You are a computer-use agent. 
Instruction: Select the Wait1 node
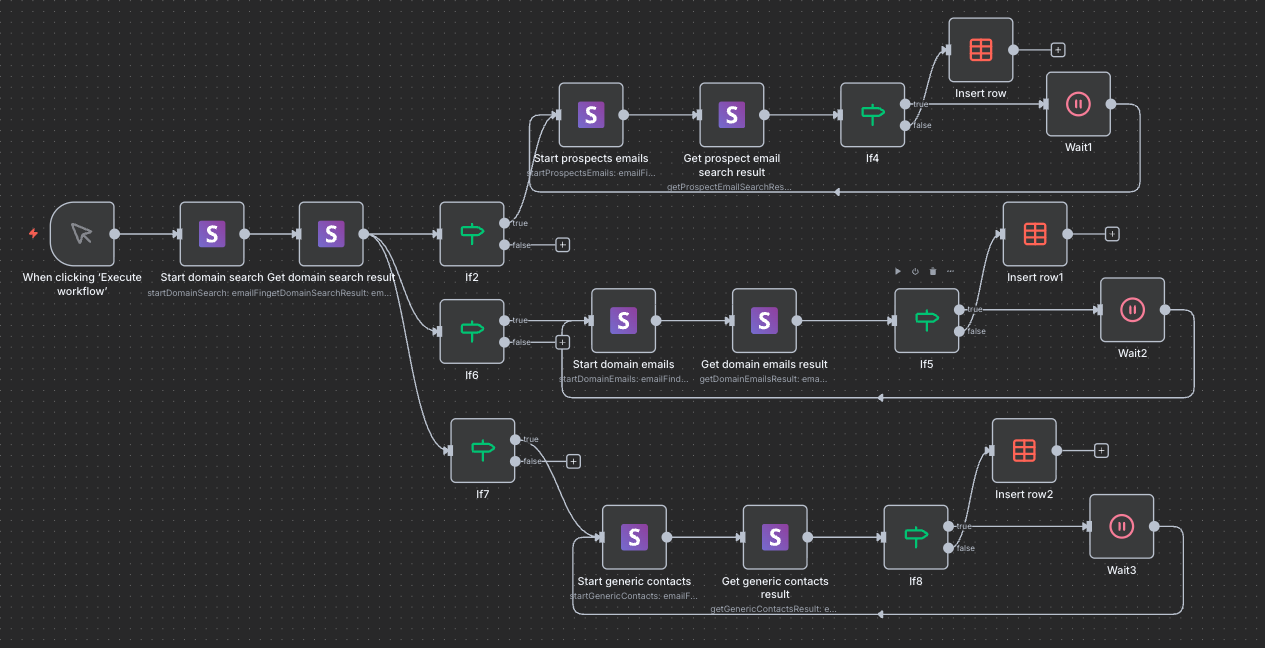[1078, 104]
